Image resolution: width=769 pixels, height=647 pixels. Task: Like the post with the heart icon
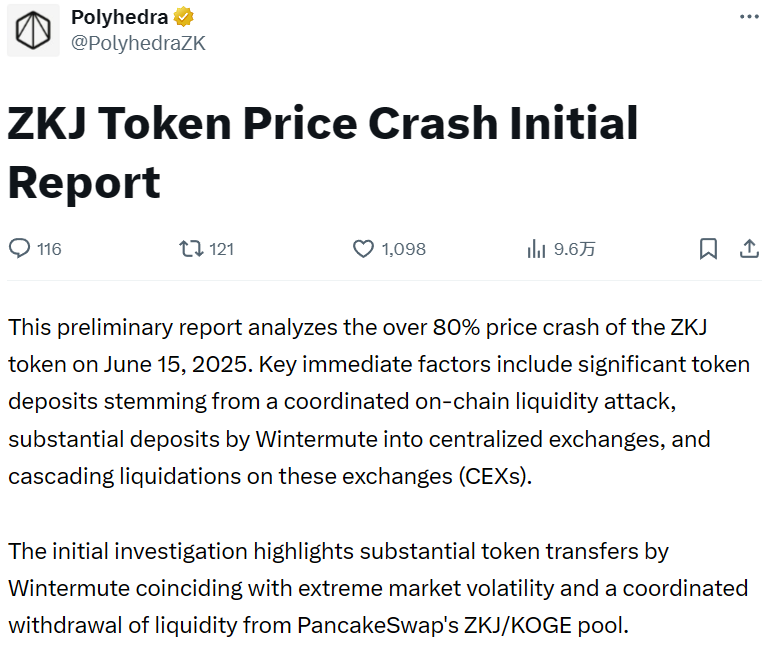(364, 249)
